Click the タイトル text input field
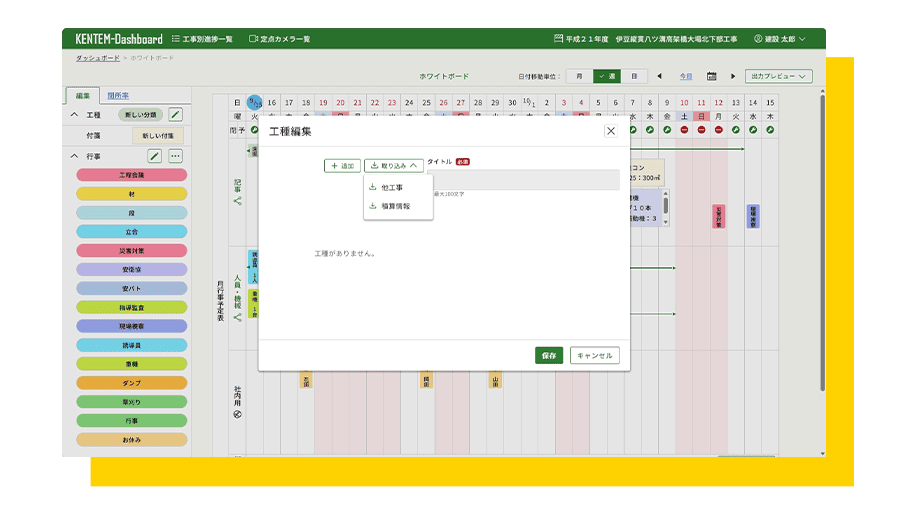The height and width of the screenshot is (515, 916). point(523,180)
